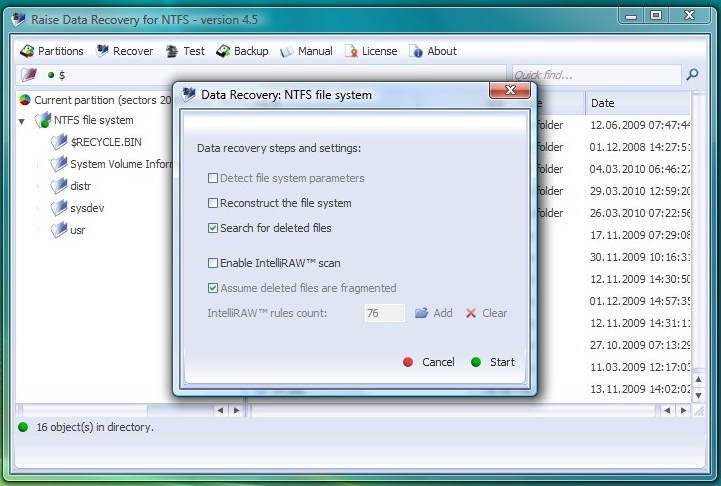Click status text 16 object(s) in directory

tap(95, 427)
